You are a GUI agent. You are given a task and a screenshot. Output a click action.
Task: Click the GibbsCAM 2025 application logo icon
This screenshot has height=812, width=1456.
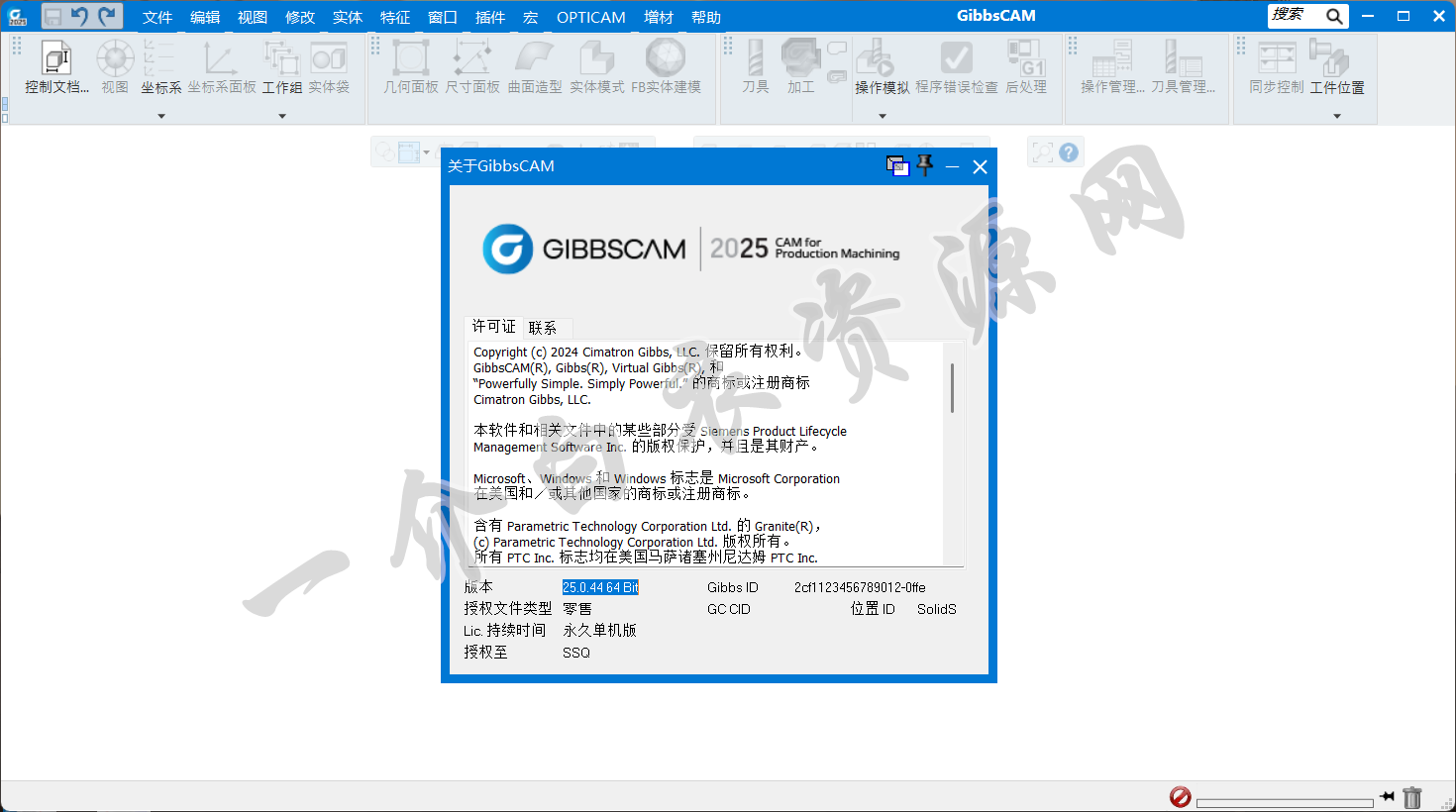[18, 16]
